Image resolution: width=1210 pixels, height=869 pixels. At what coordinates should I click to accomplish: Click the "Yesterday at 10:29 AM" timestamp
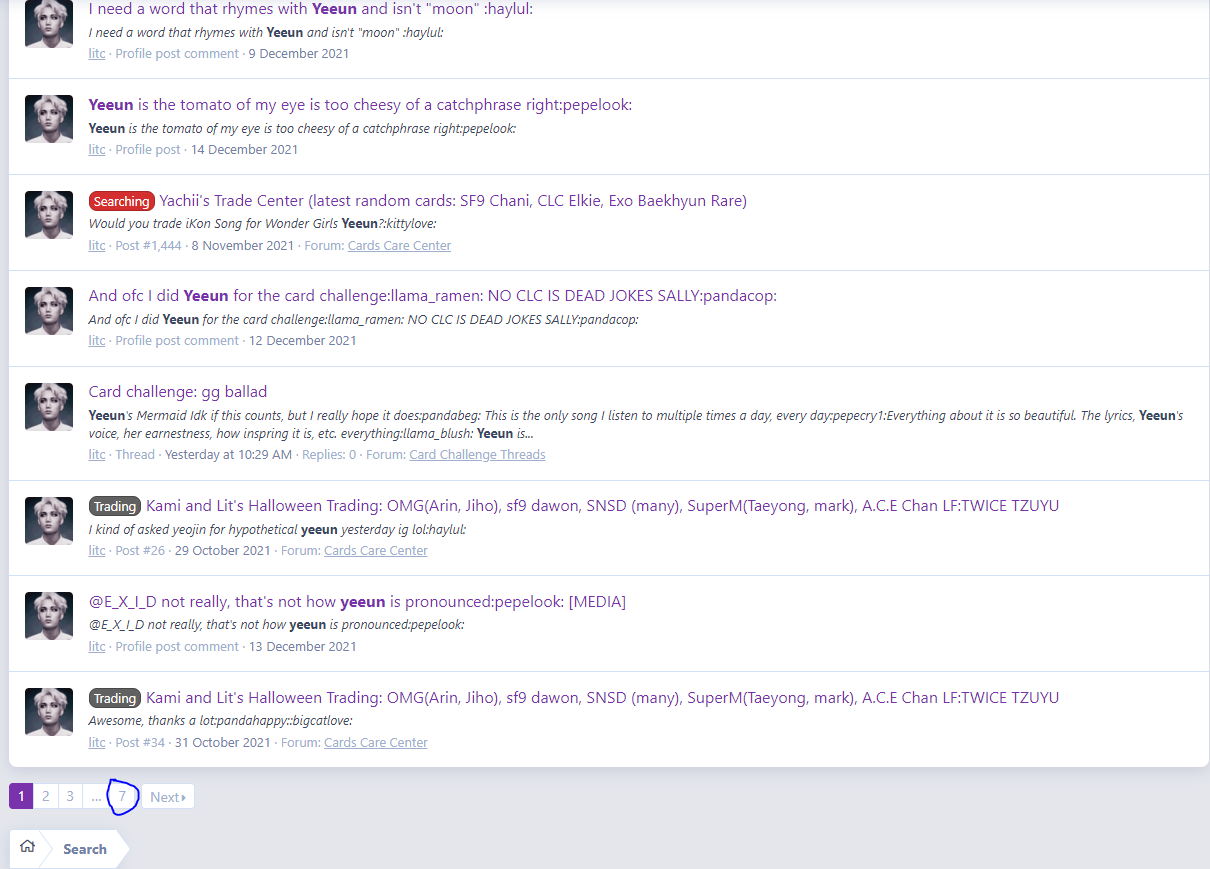228,455
